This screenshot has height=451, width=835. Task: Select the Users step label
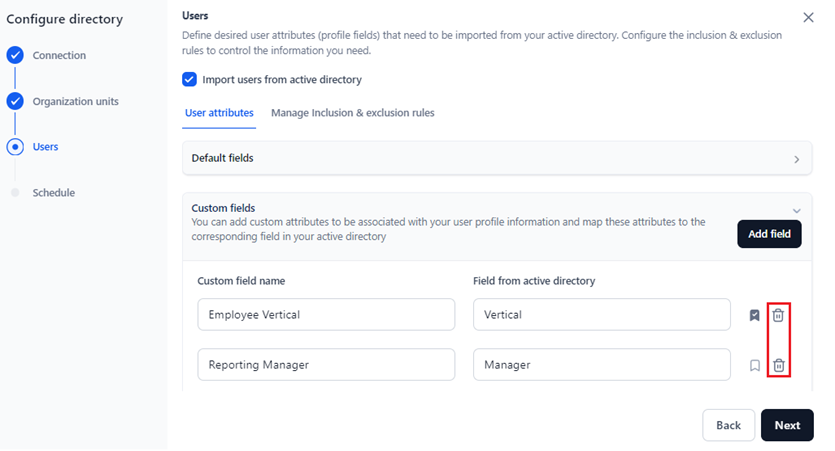click(x=45, y=147)
